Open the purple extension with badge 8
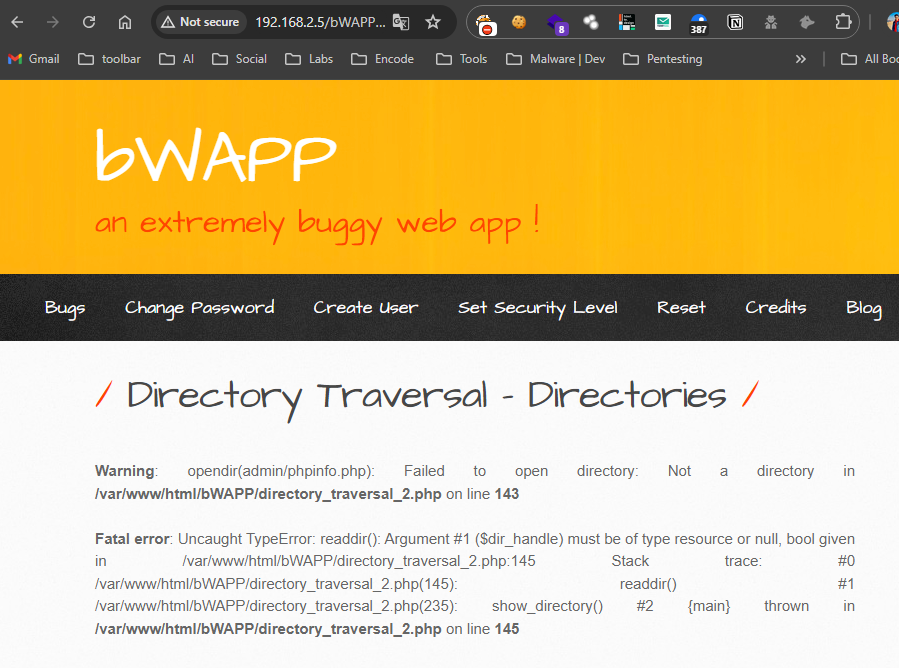 pyautogui.click(x=556, y=24)
